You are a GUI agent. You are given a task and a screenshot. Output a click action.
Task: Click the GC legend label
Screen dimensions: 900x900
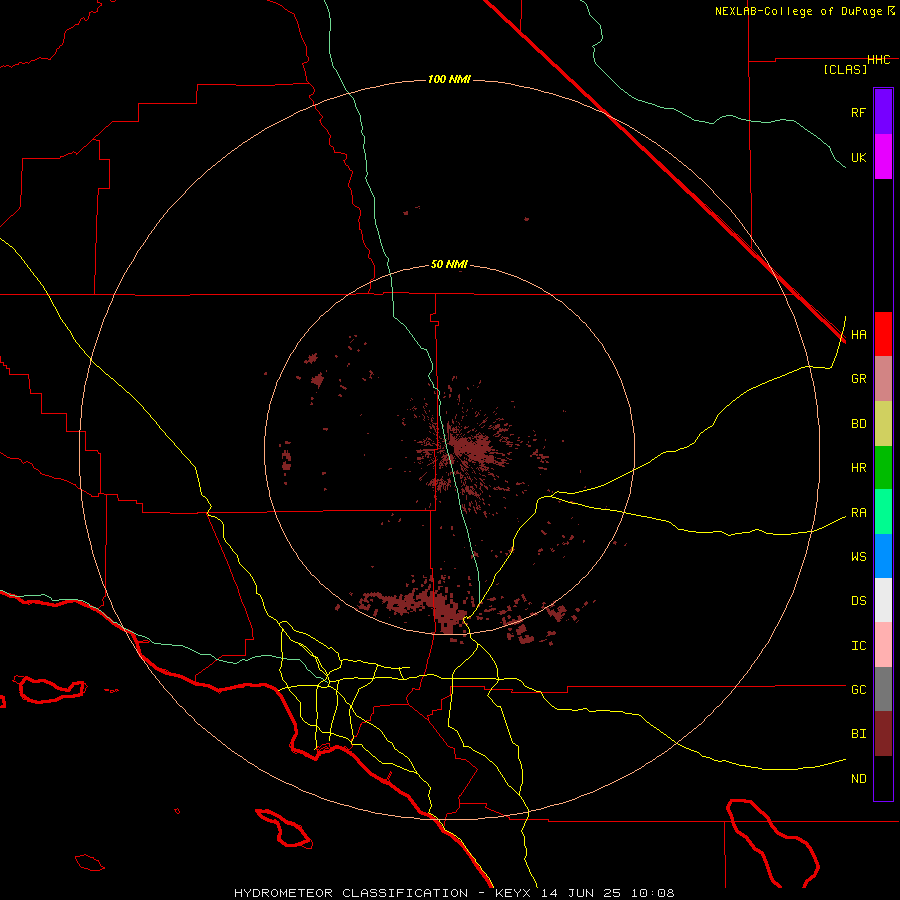[858, 689]
